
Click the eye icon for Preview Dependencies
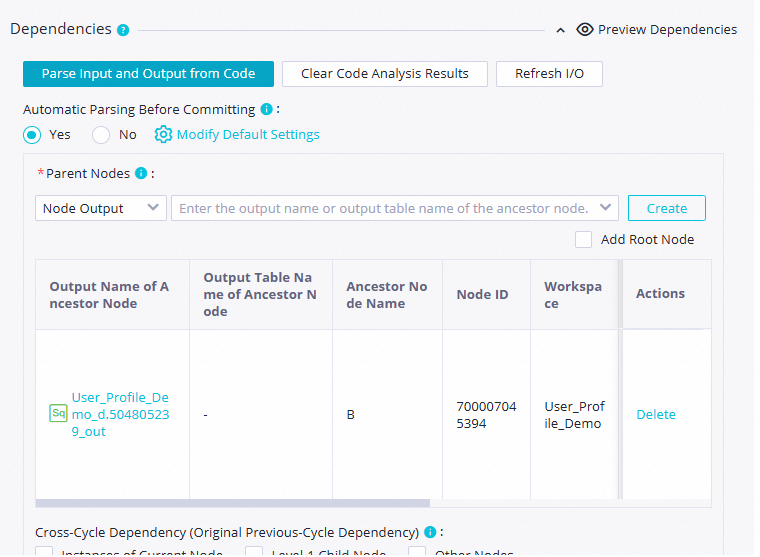[x=585, y=30]
